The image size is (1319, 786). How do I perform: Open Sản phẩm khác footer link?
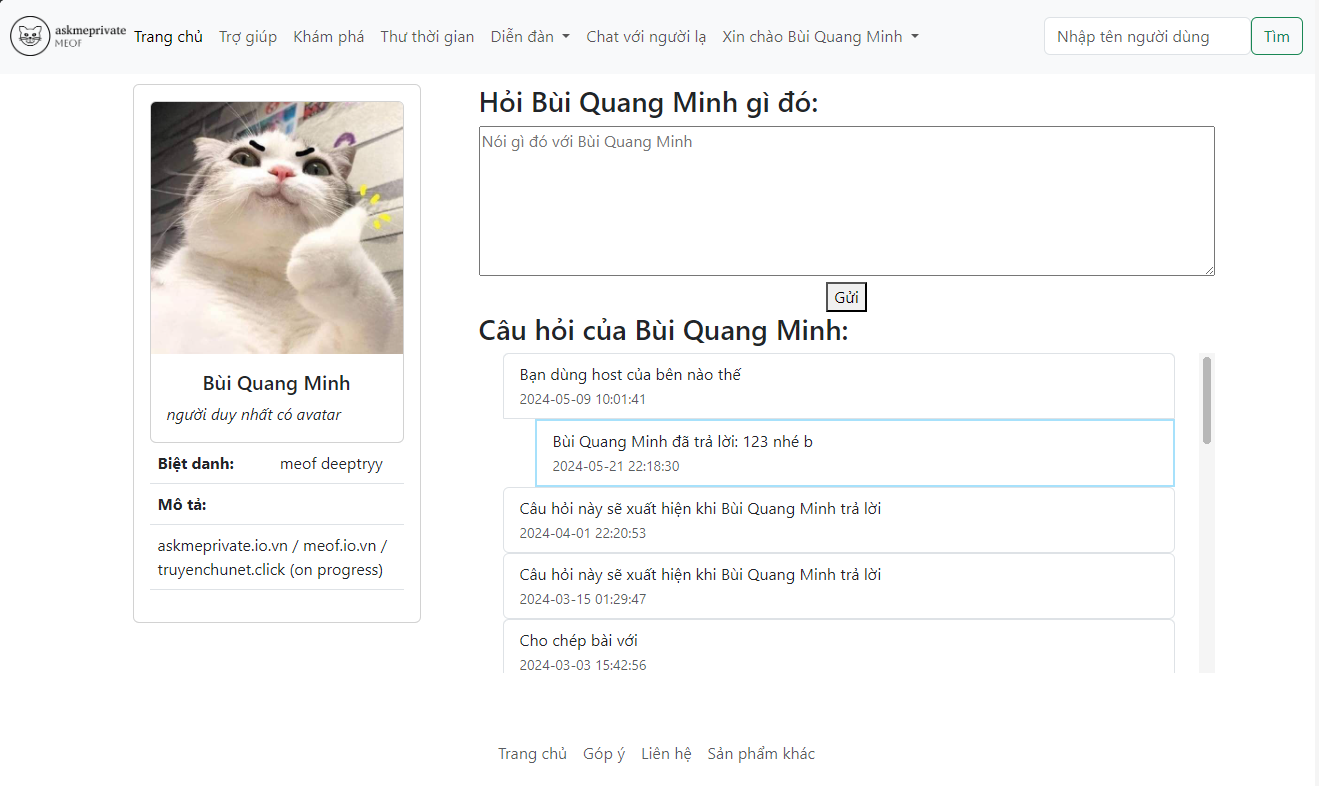(761, 754)
